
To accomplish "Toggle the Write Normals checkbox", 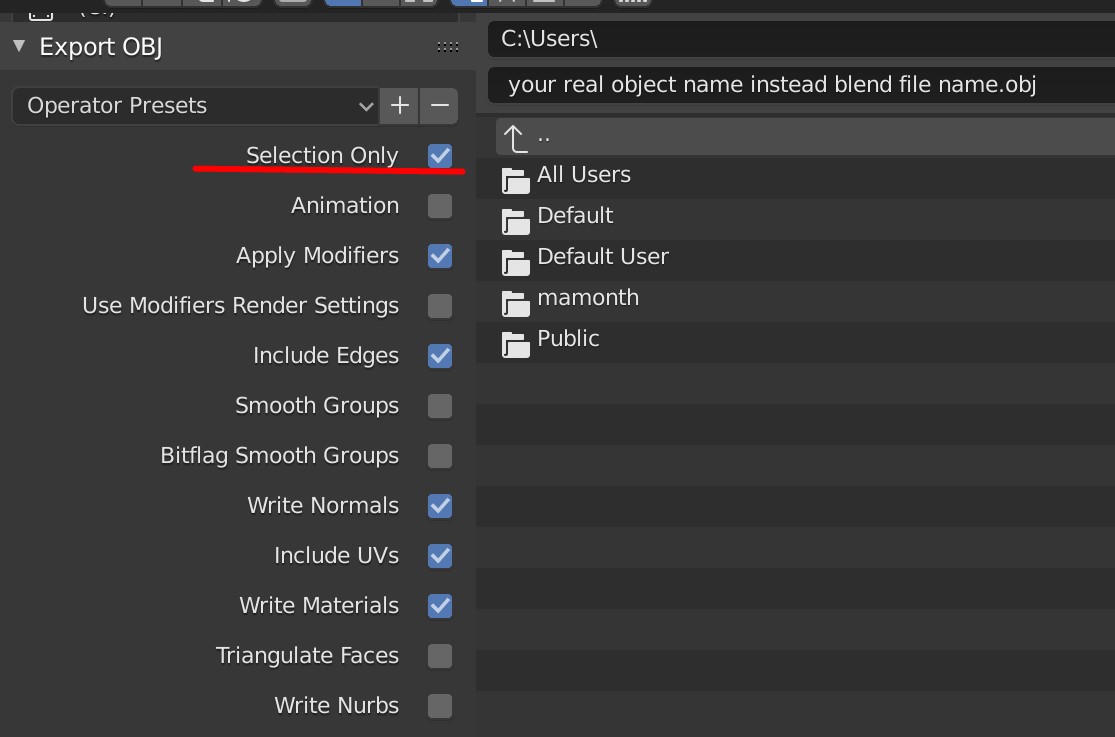I will 440,506.
